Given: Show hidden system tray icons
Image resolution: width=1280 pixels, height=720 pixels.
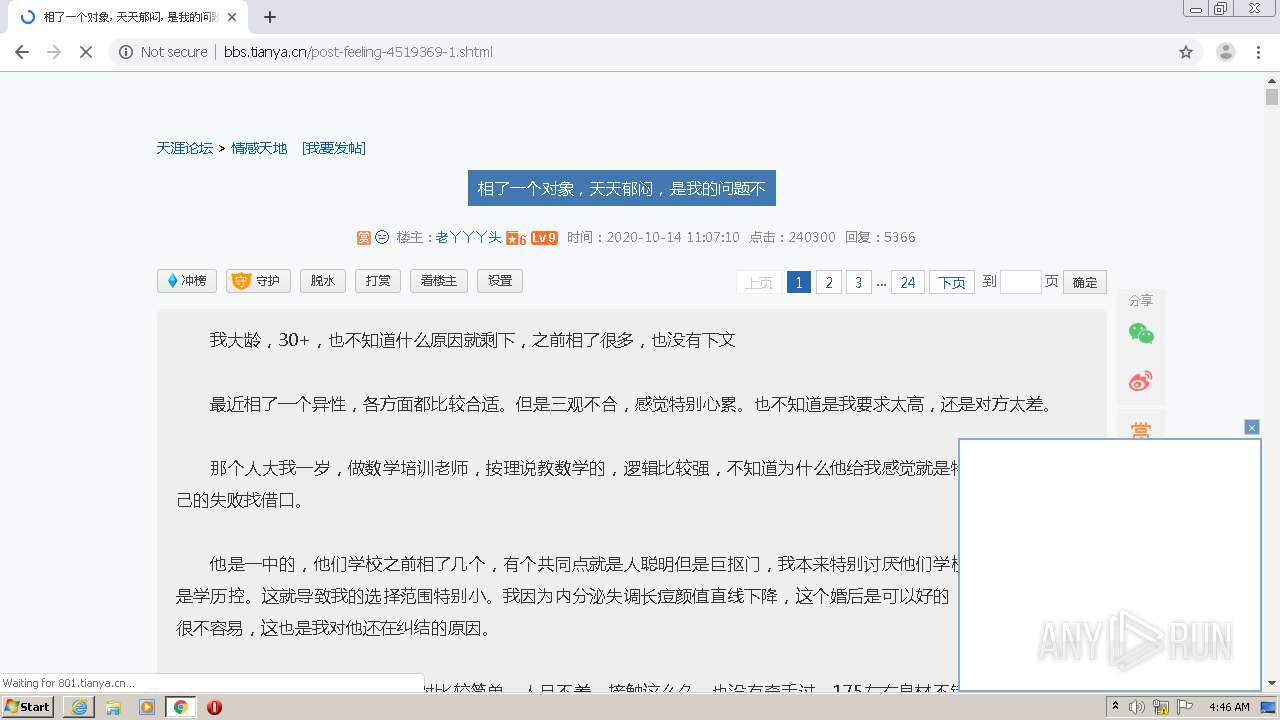Looking at the screenshot, I should pos(1116,707).
